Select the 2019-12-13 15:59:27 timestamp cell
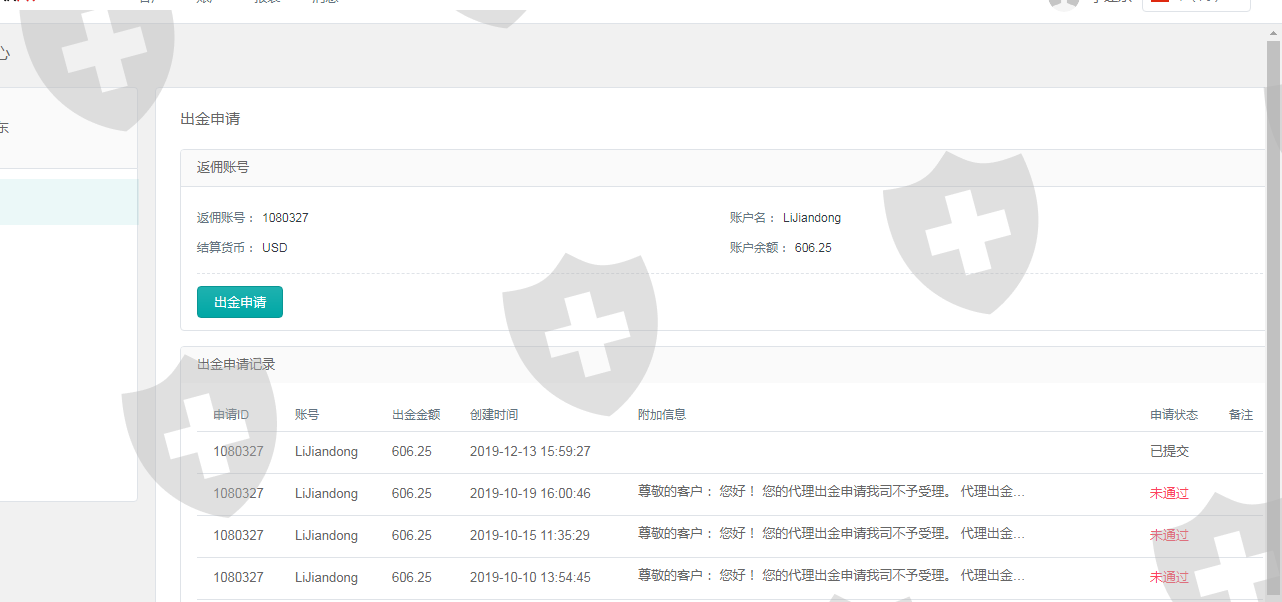The width and height of the screenshot is (1282, 602). (530, 452)
